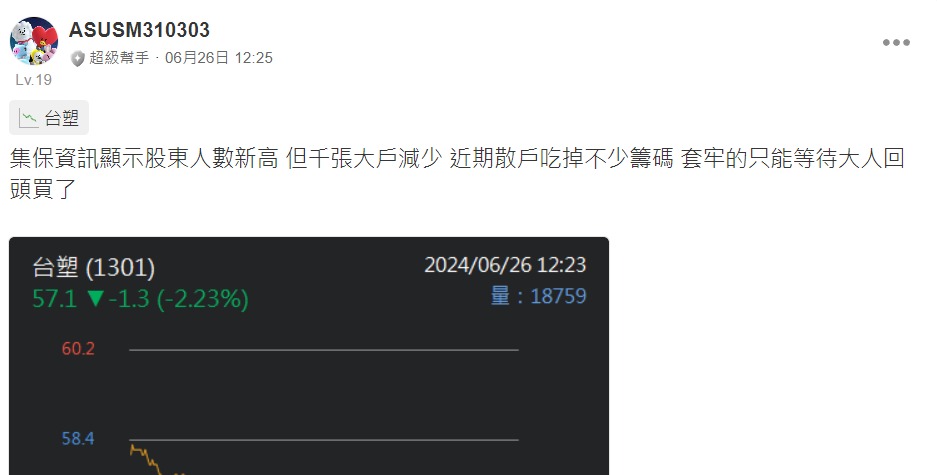Open the post timestamp 06月26日 12:25
This screenshot has height=475, width=937.
(219, 58)
